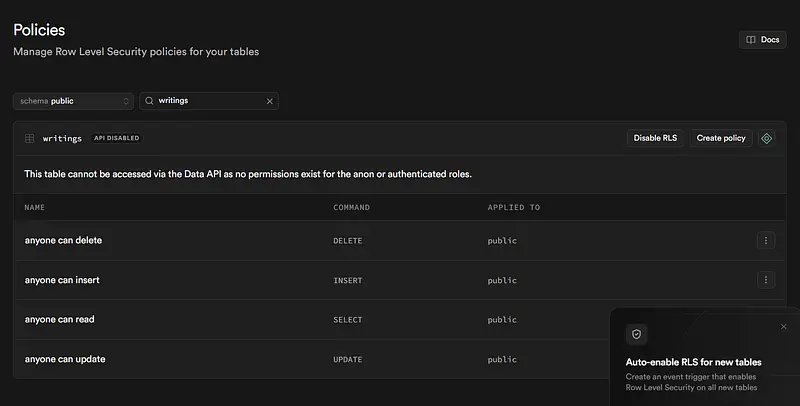Click the Create policy button
This screenshot has width=800, height=406.
click(721, 138)
